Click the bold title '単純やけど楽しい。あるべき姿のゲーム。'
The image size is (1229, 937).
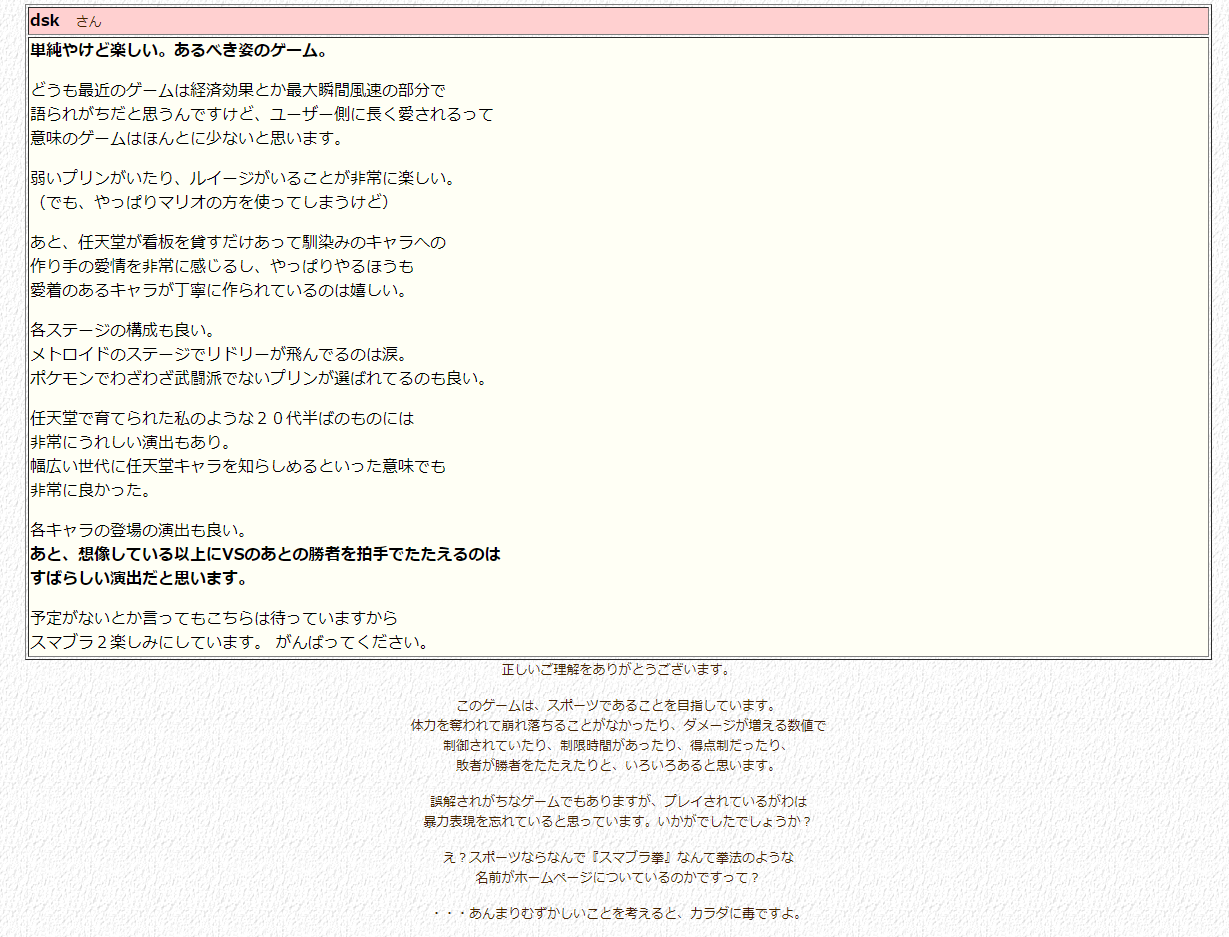(179, 50)
